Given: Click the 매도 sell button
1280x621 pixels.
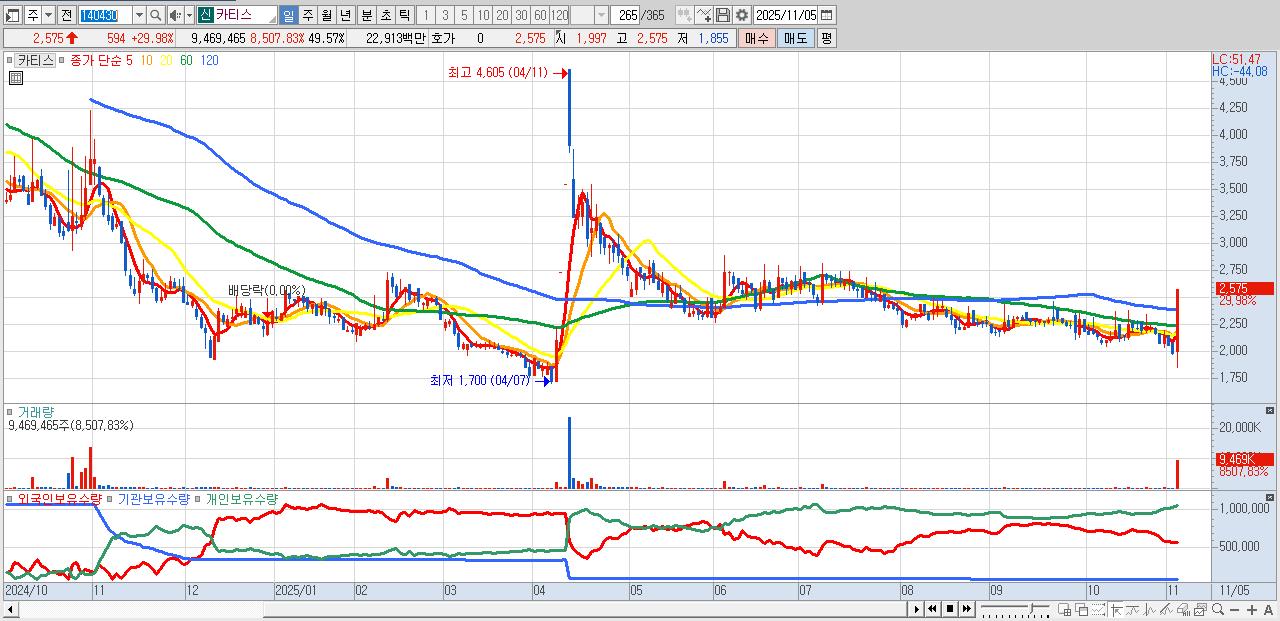Looking at the screenshot, I should 796,38.
